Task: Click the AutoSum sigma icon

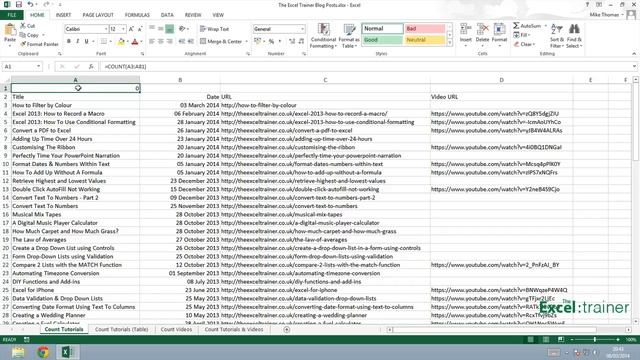Action: (516, 26)
